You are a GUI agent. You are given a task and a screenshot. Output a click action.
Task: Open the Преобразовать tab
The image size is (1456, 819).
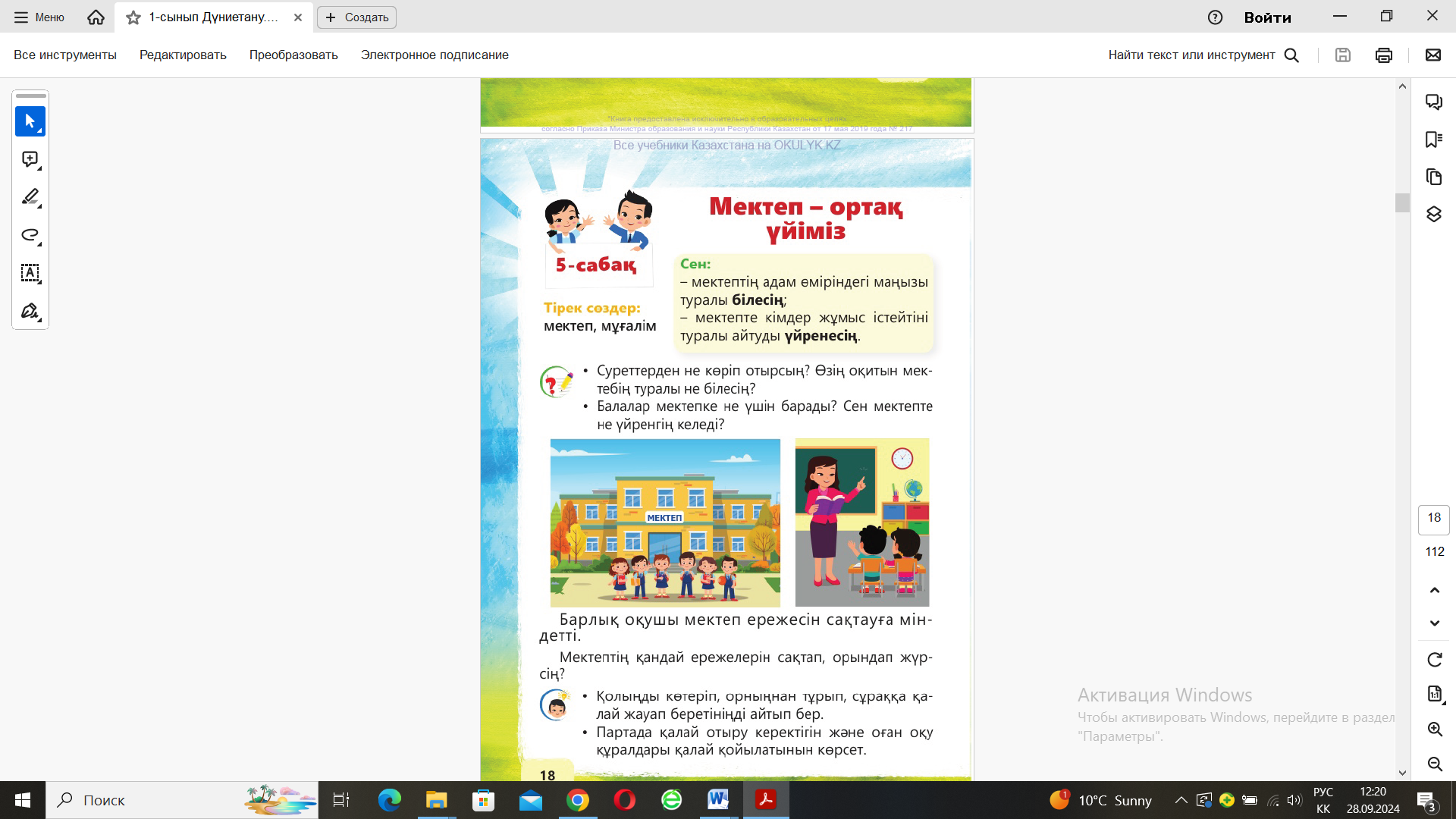coord(293,55)
